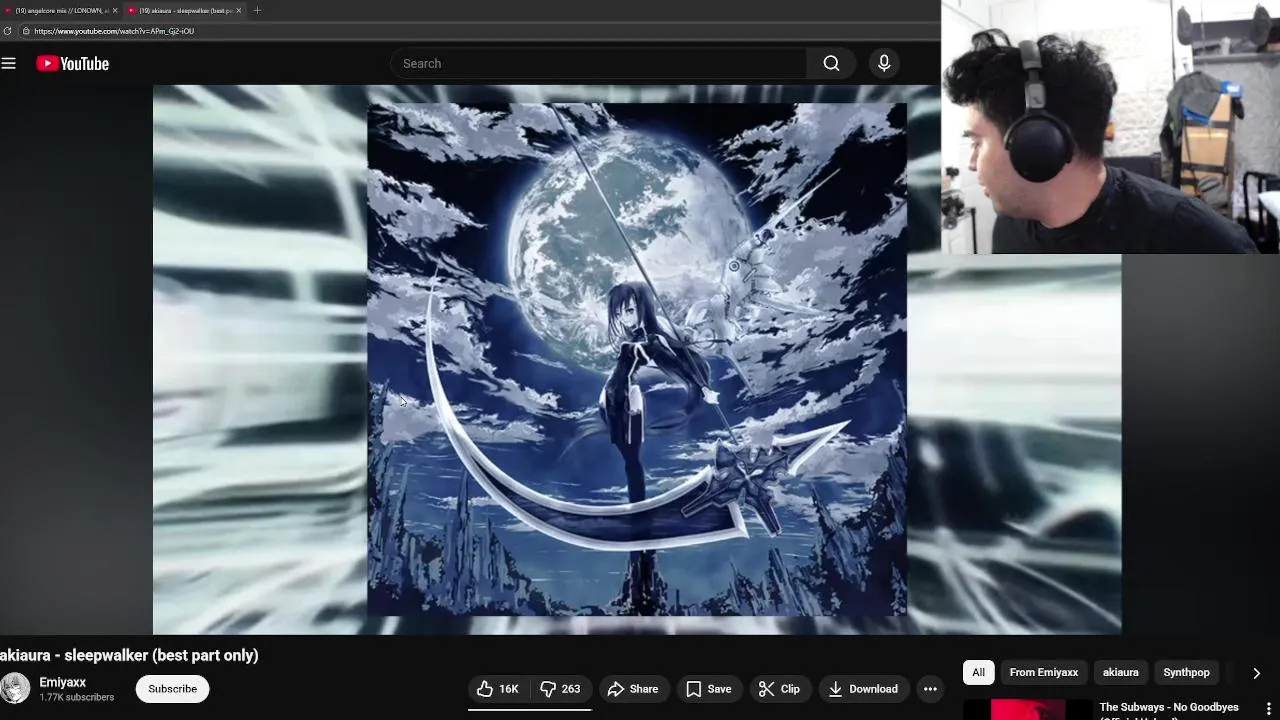Show more filter chips with right arrow
This screenshot has width=1280, height=720.
coord(1256,673)
